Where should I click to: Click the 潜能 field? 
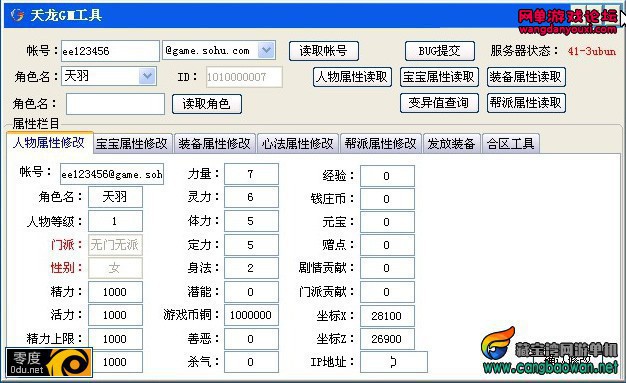click(251, 292)
